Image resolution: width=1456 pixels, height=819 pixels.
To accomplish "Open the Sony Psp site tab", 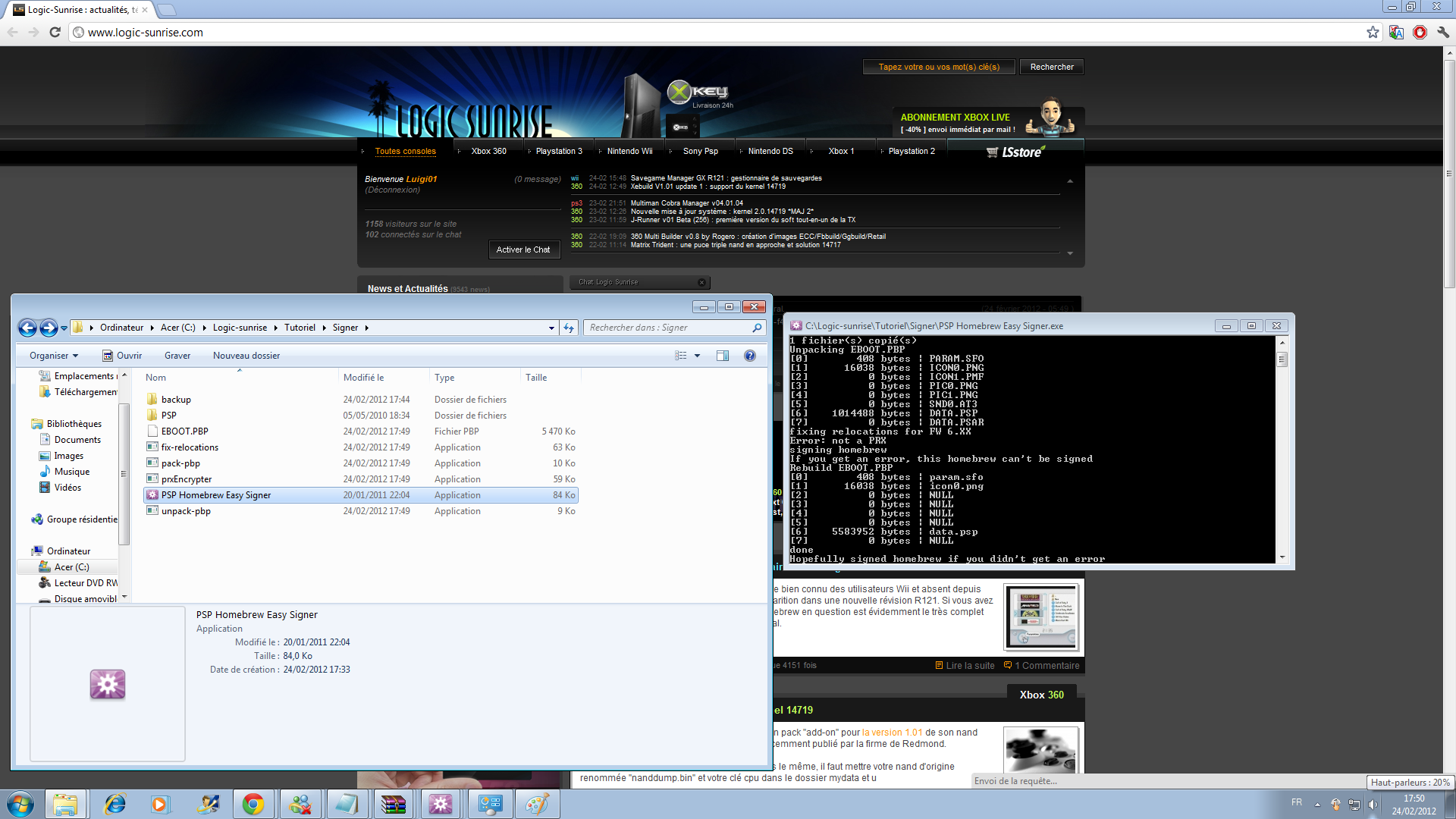I will [x=700, y=151].
